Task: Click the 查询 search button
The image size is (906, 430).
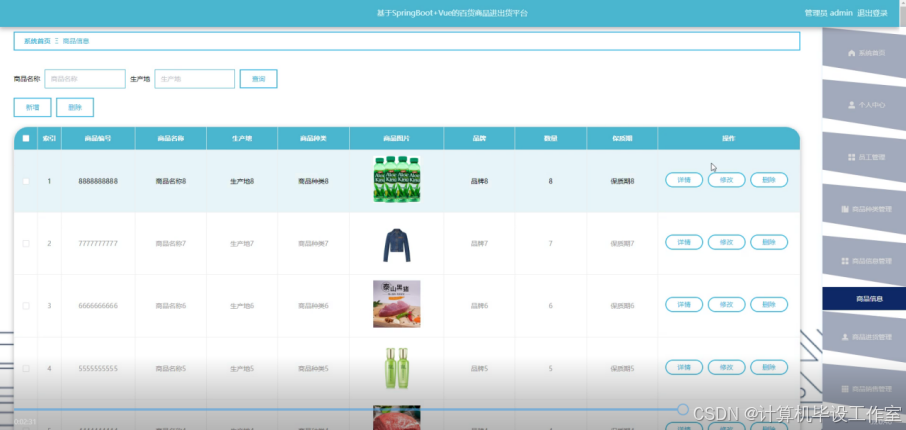Action: coord(258,79)
